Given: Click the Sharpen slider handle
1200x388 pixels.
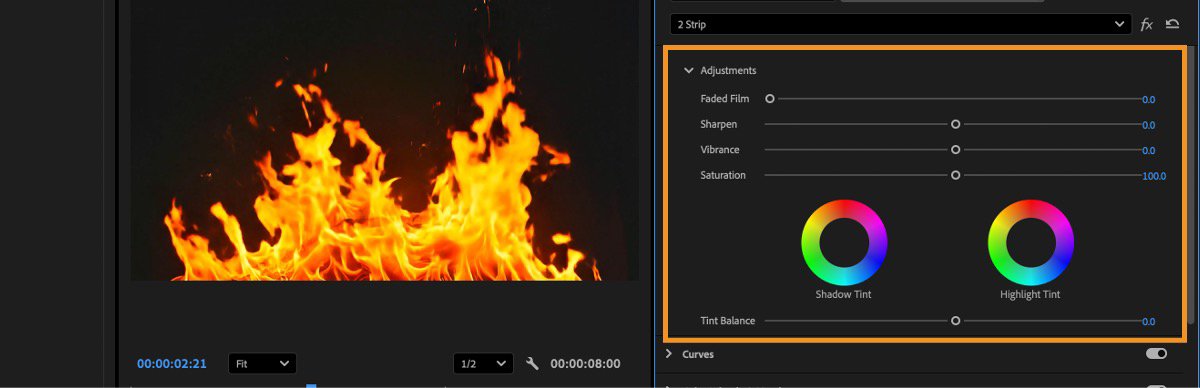Looking at the screenshot, I should [955, 125].
